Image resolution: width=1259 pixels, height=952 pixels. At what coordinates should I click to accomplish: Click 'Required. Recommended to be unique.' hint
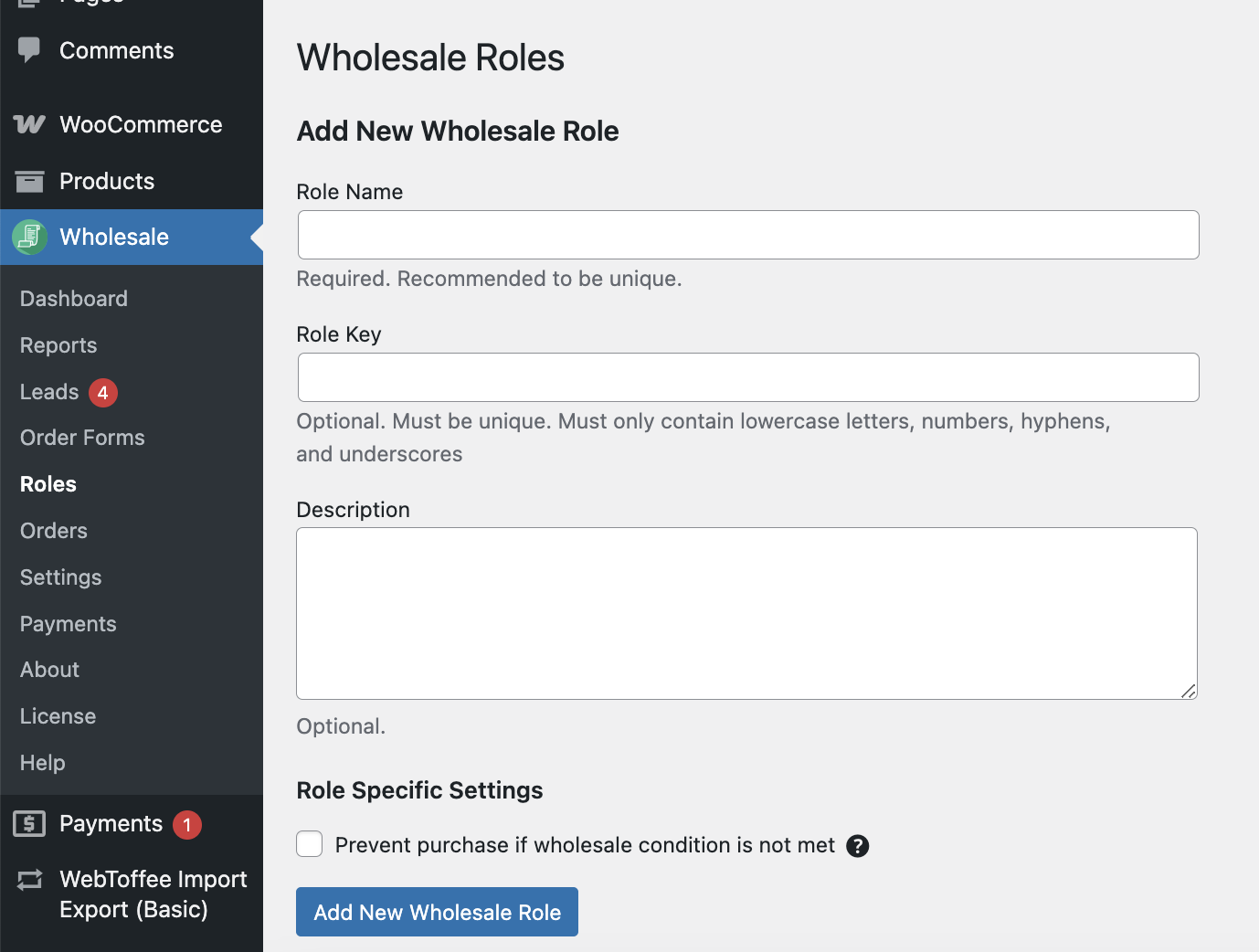[x=489, y=279]
